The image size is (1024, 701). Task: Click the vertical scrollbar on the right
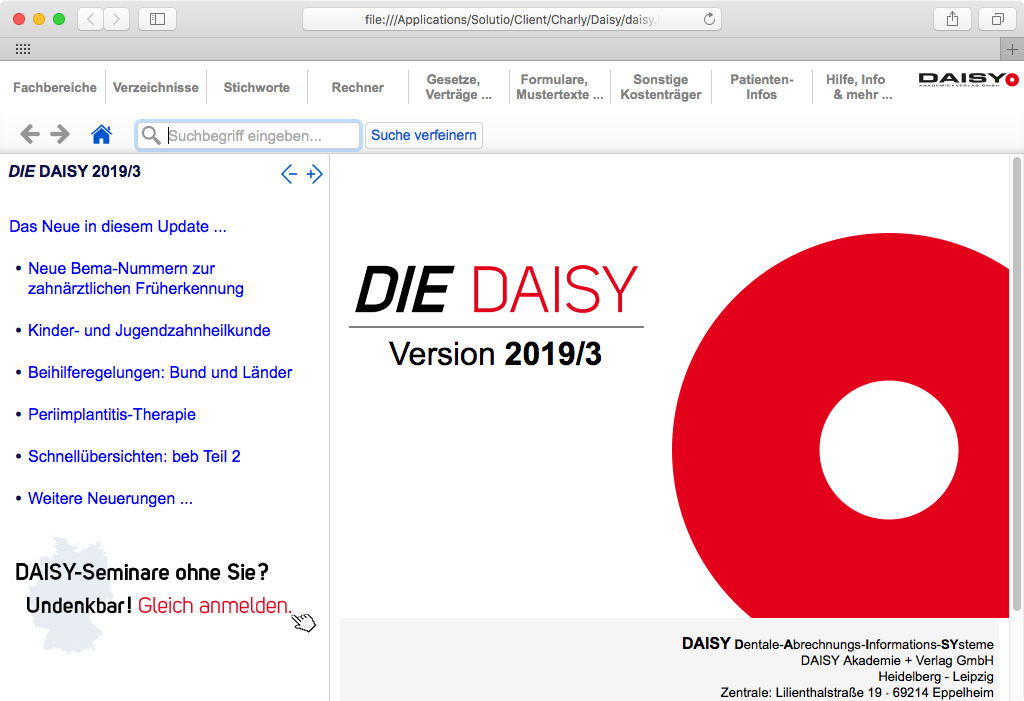1016,384
